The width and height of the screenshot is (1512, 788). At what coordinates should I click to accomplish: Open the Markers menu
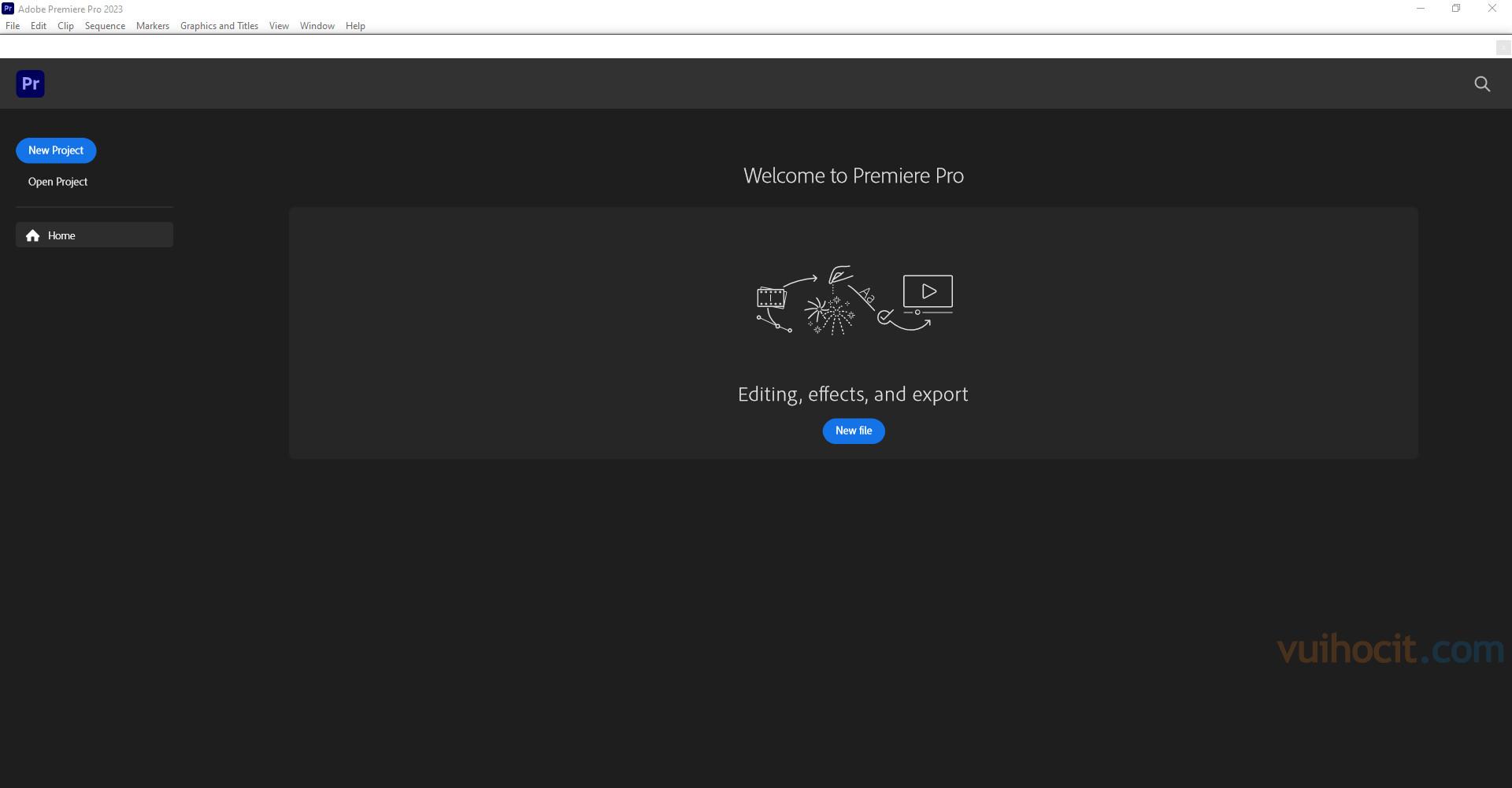coord(153,26)
